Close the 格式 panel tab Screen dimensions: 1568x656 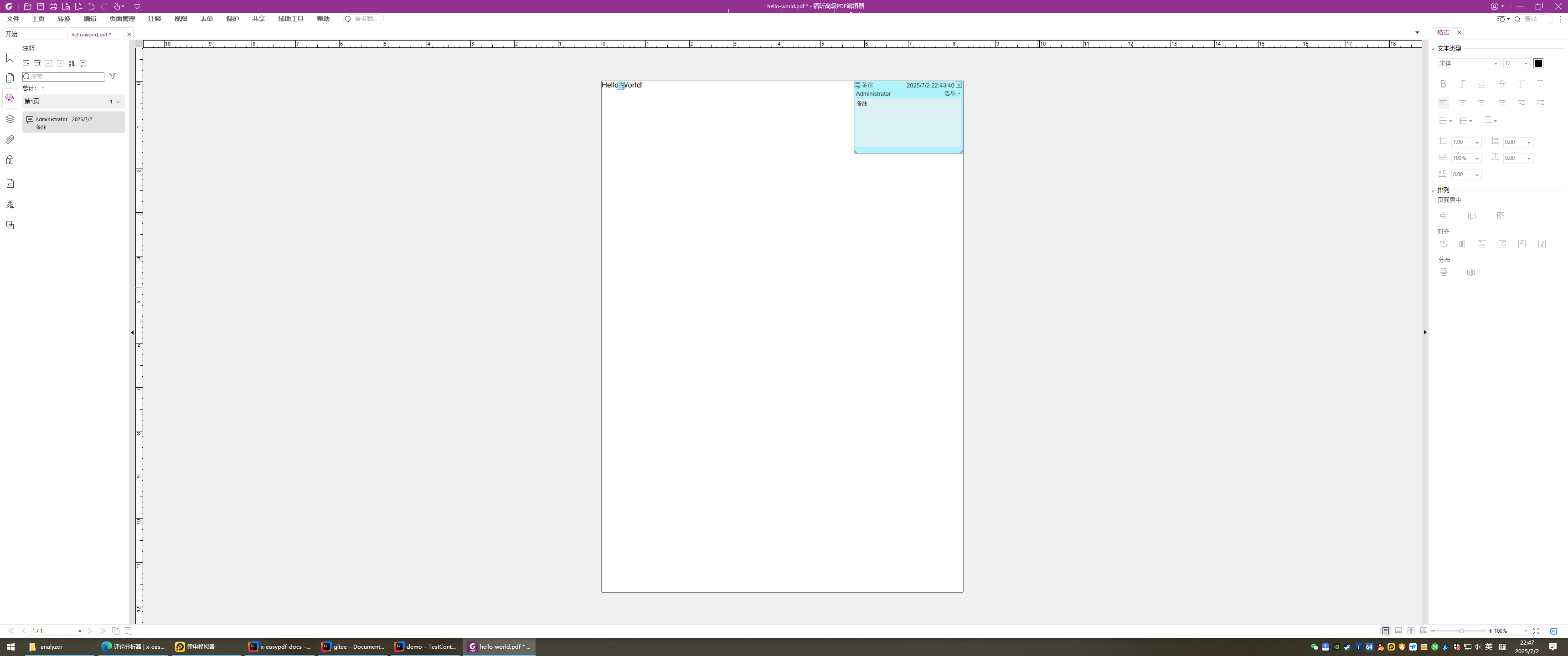[x=1459, y=33]
